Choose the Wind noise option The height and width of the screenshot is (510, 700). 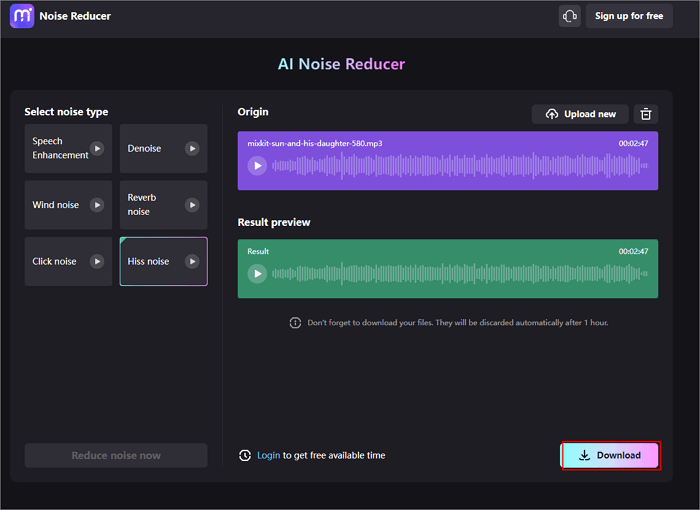(56, 205)
